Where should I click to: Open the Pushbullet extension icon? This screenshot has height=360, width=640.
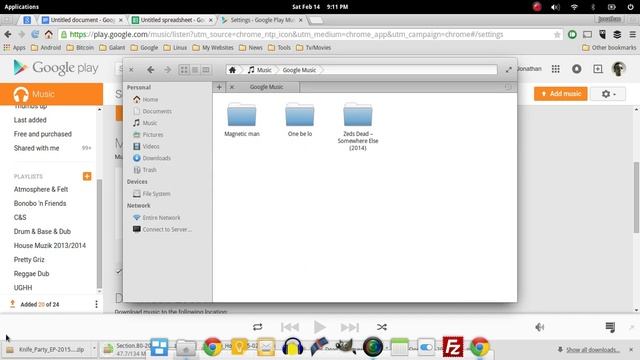click(x=572, y=35)
